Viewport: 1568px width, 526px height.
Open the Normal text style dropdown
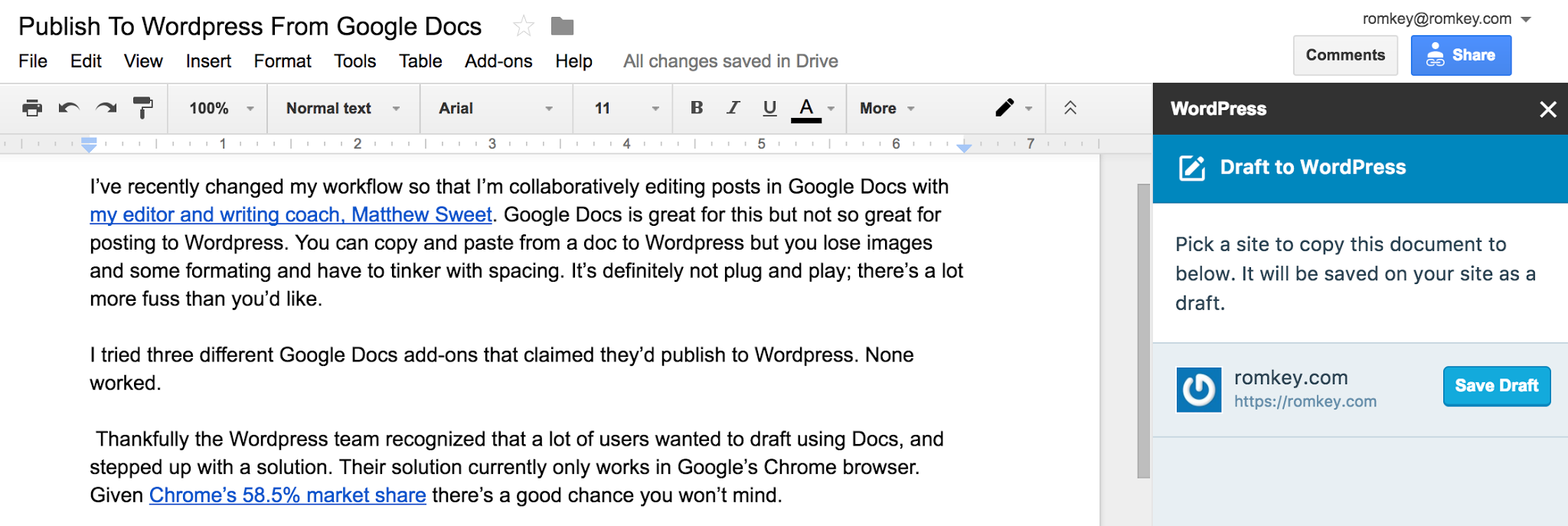(x=343, y=108)
